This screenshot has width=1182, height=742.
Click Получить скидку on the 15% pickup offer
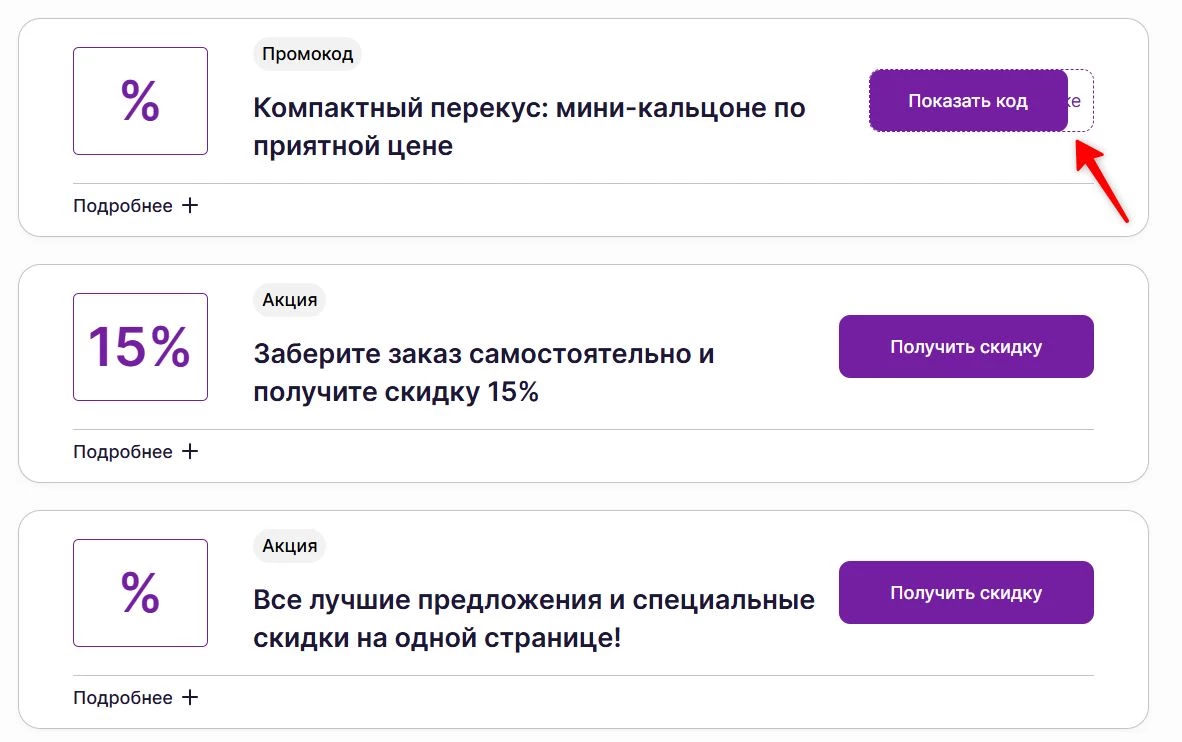(965, 346)
